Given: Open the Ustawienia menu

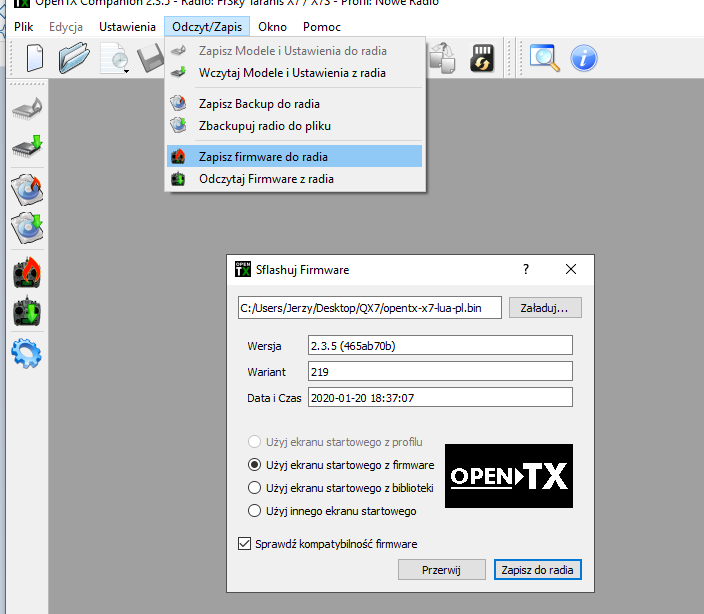Looking at the screenshot, I should (x=127, y=27).
